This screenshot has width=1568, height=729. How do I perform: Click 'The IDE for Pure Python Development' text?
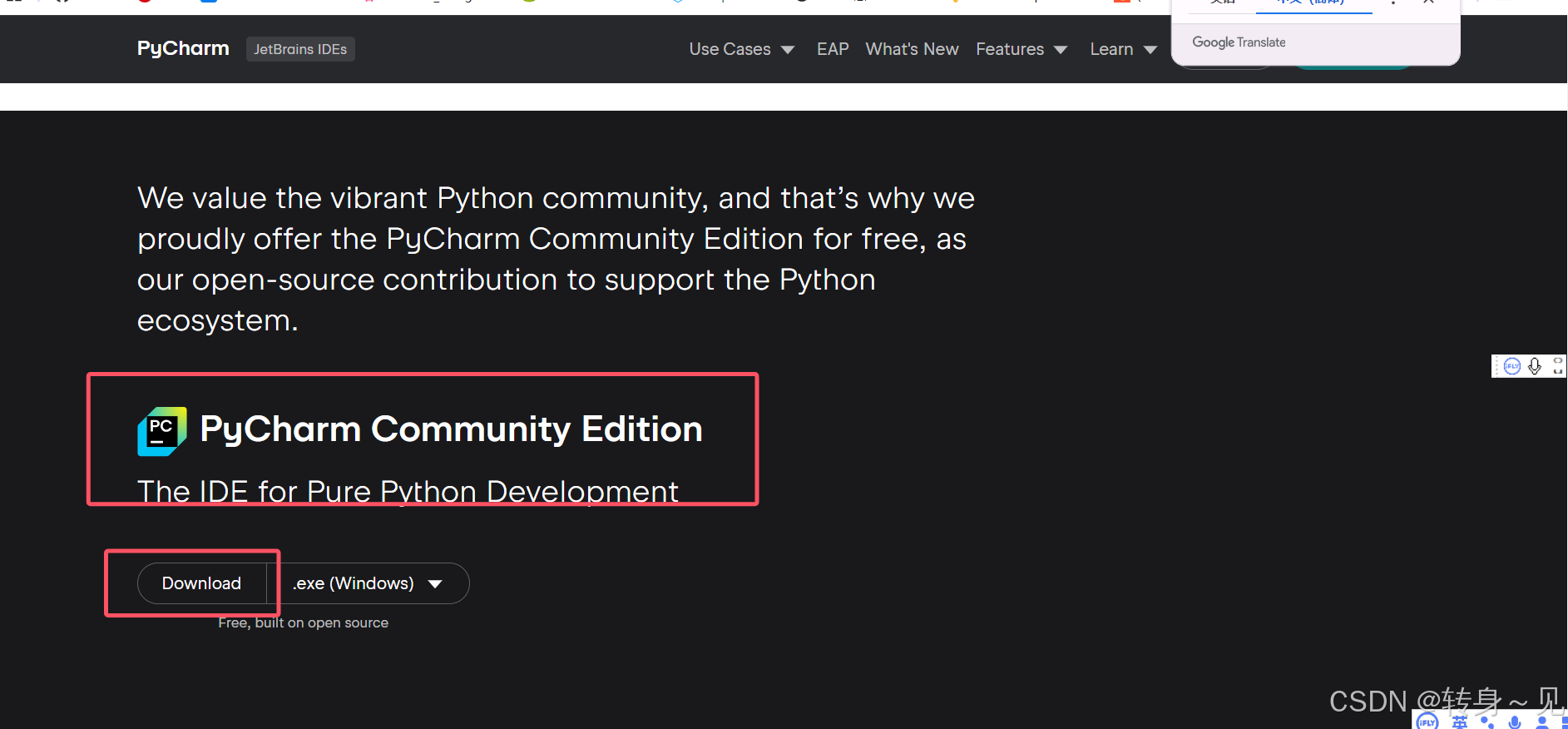(x=408, y=491)
